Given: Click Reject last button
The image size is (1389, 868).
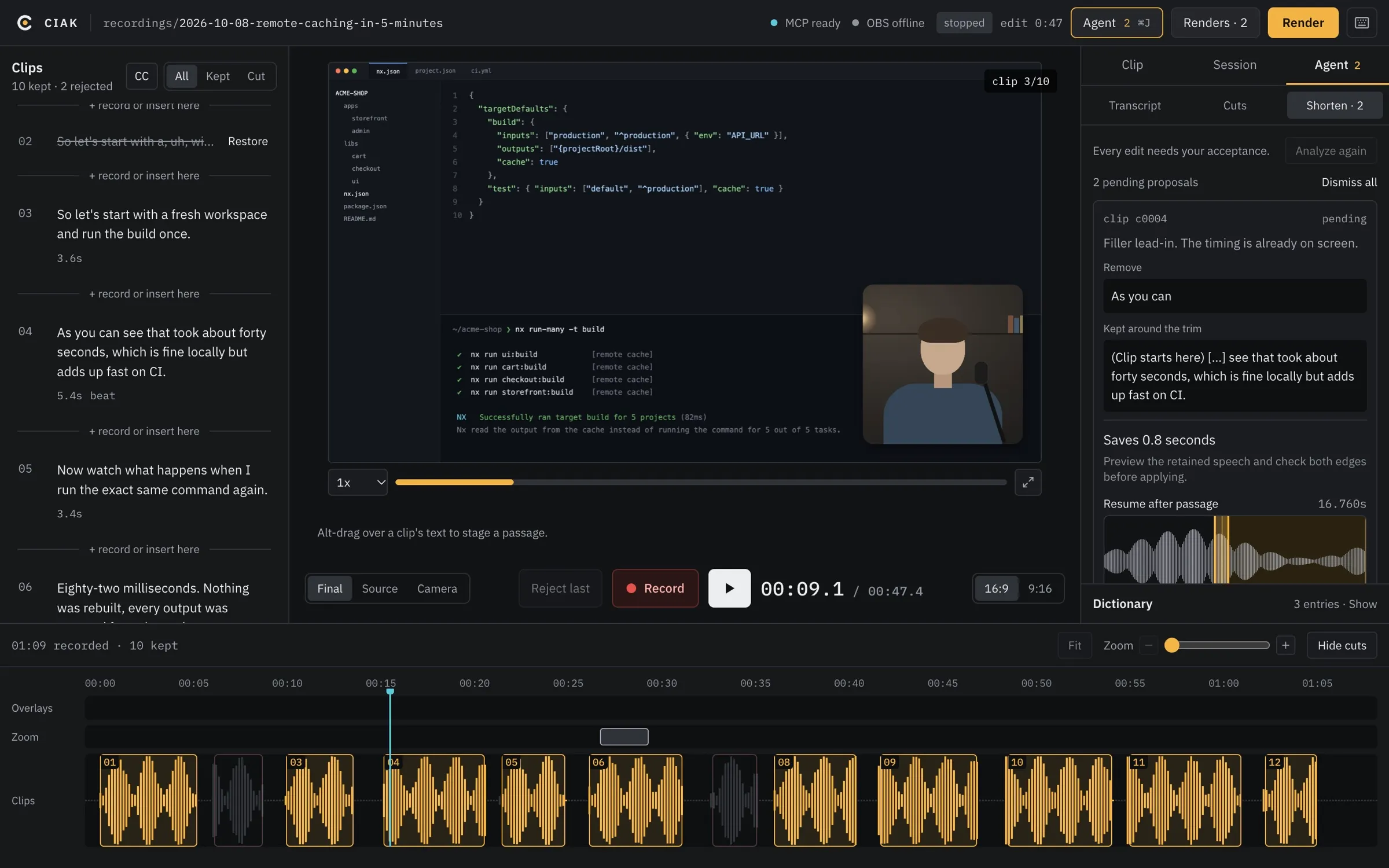Looking at the screenshot, I should (x=560, y=588).
